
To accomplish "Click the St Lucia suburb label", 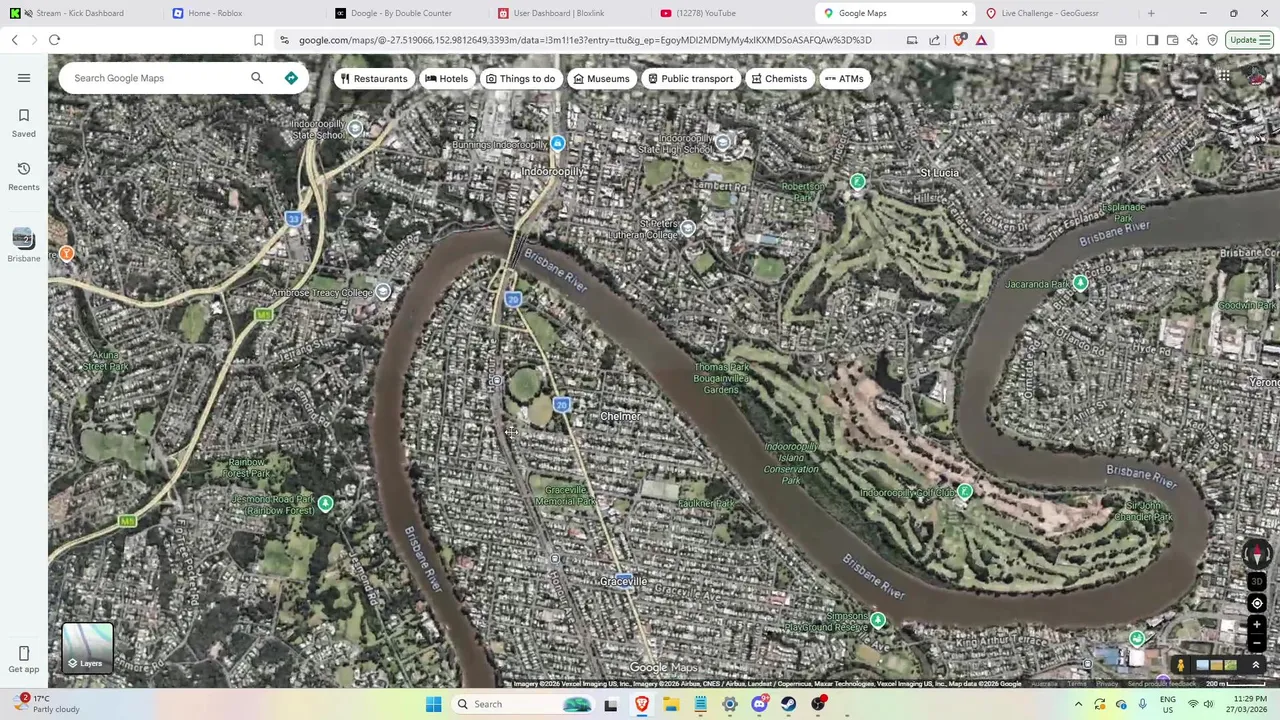I will (939, 173).
